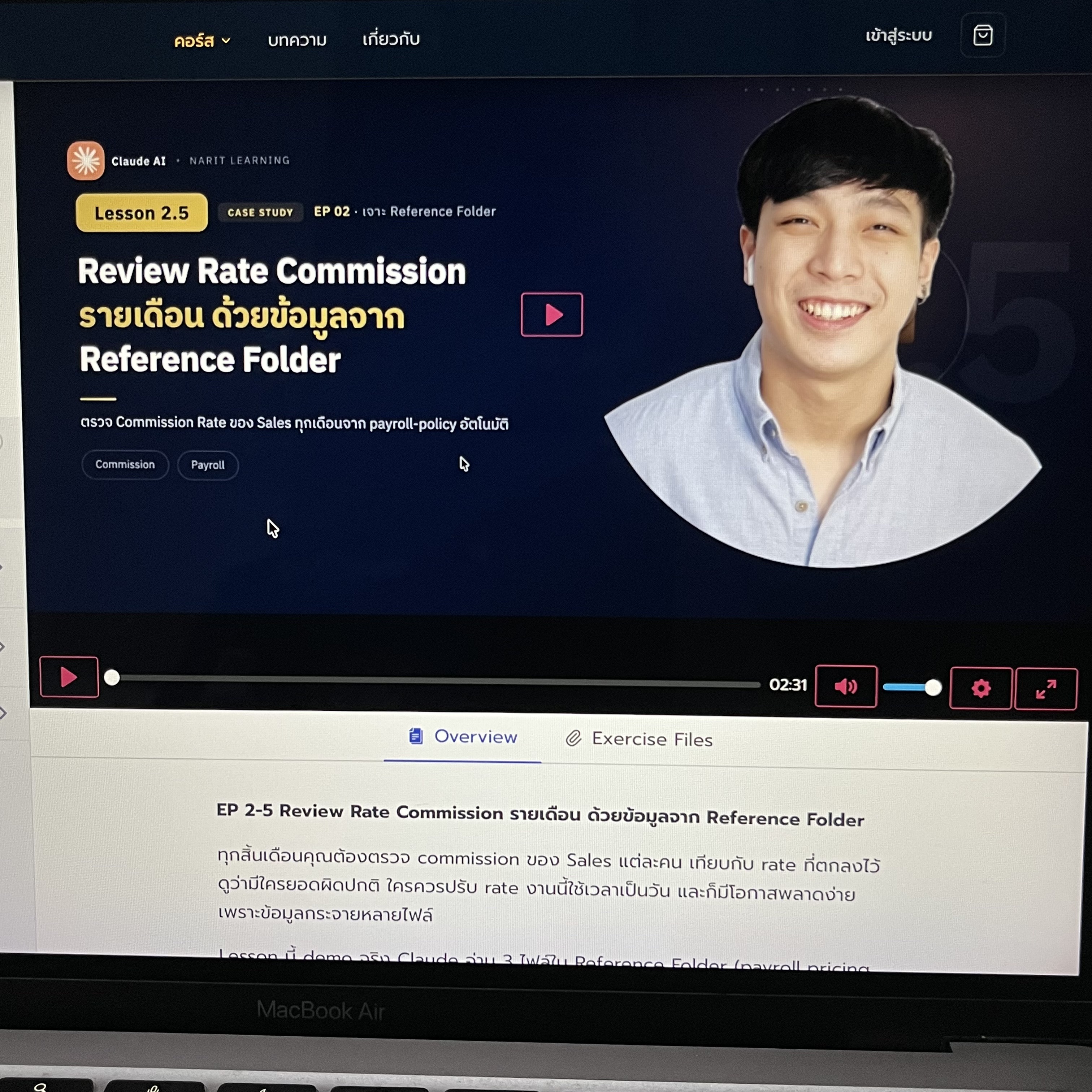Viewport: 1092px width, 1092px height.
Task: Play video using control bar play button
Action: point(69,677)
